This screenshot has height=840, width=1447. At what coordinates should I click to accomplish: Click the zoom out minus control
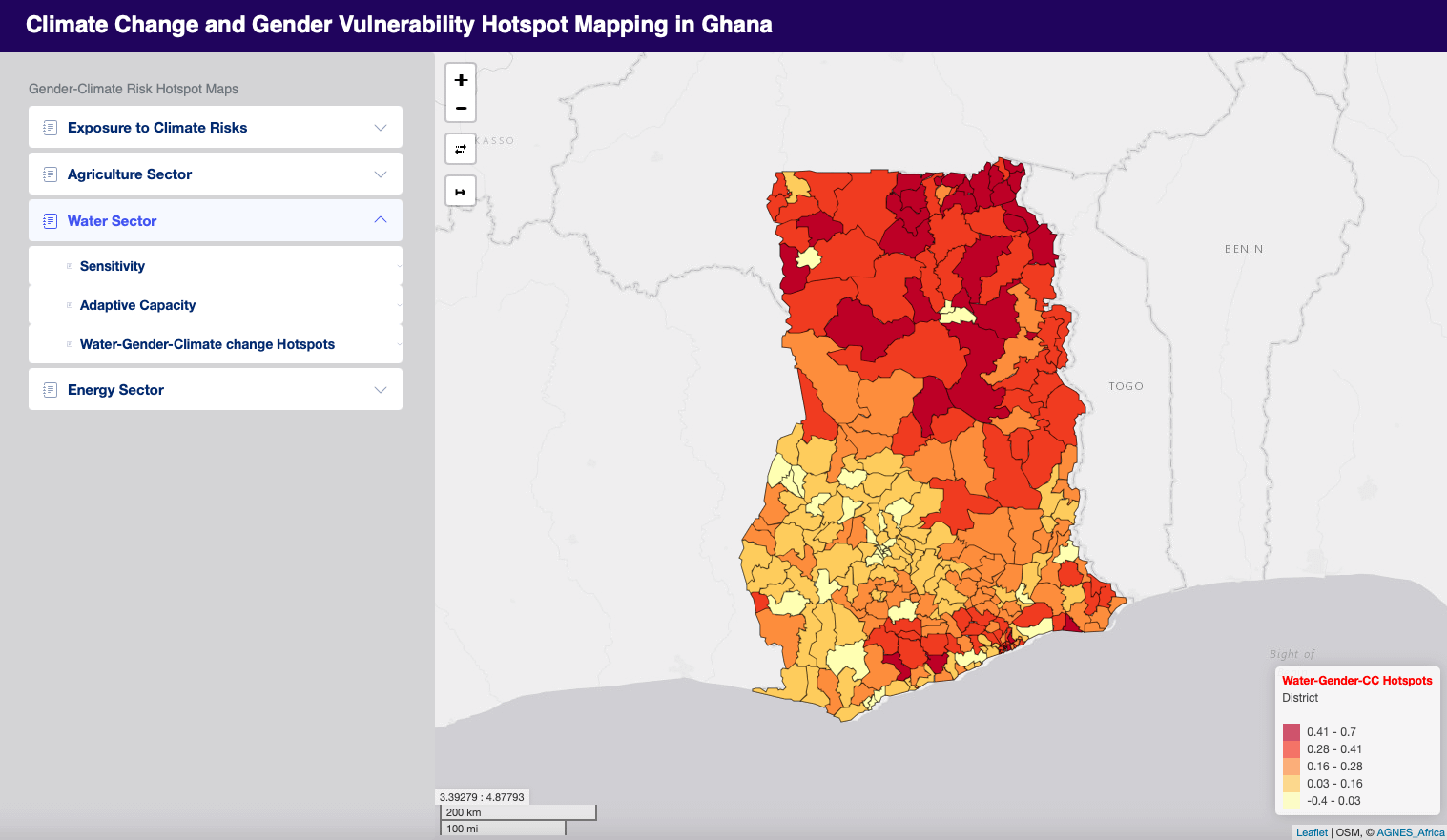pos(461,107)
